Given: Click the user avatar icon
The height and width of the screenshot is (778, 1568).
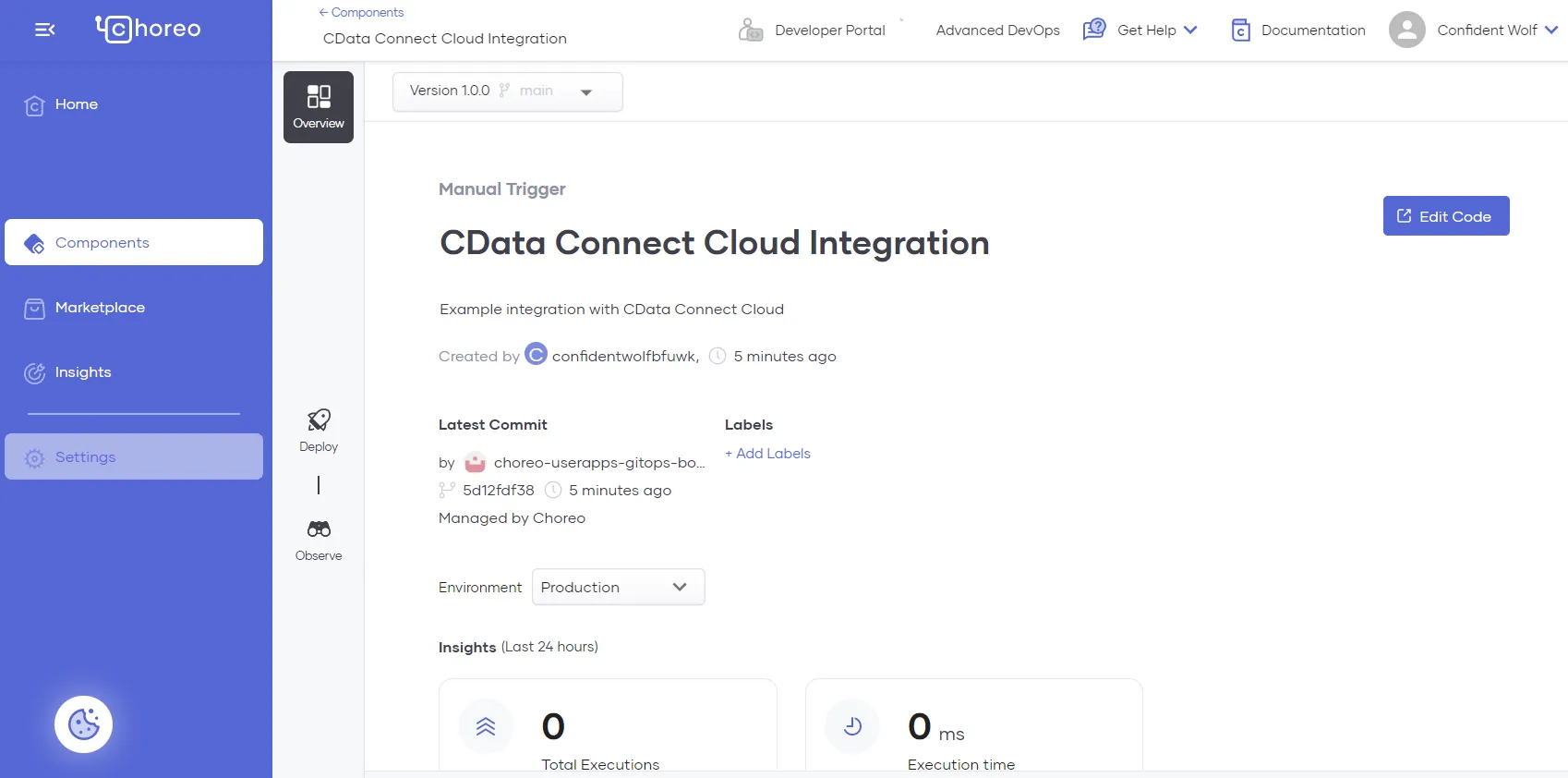Looking at the screenshot, I should click(1406, 30).
